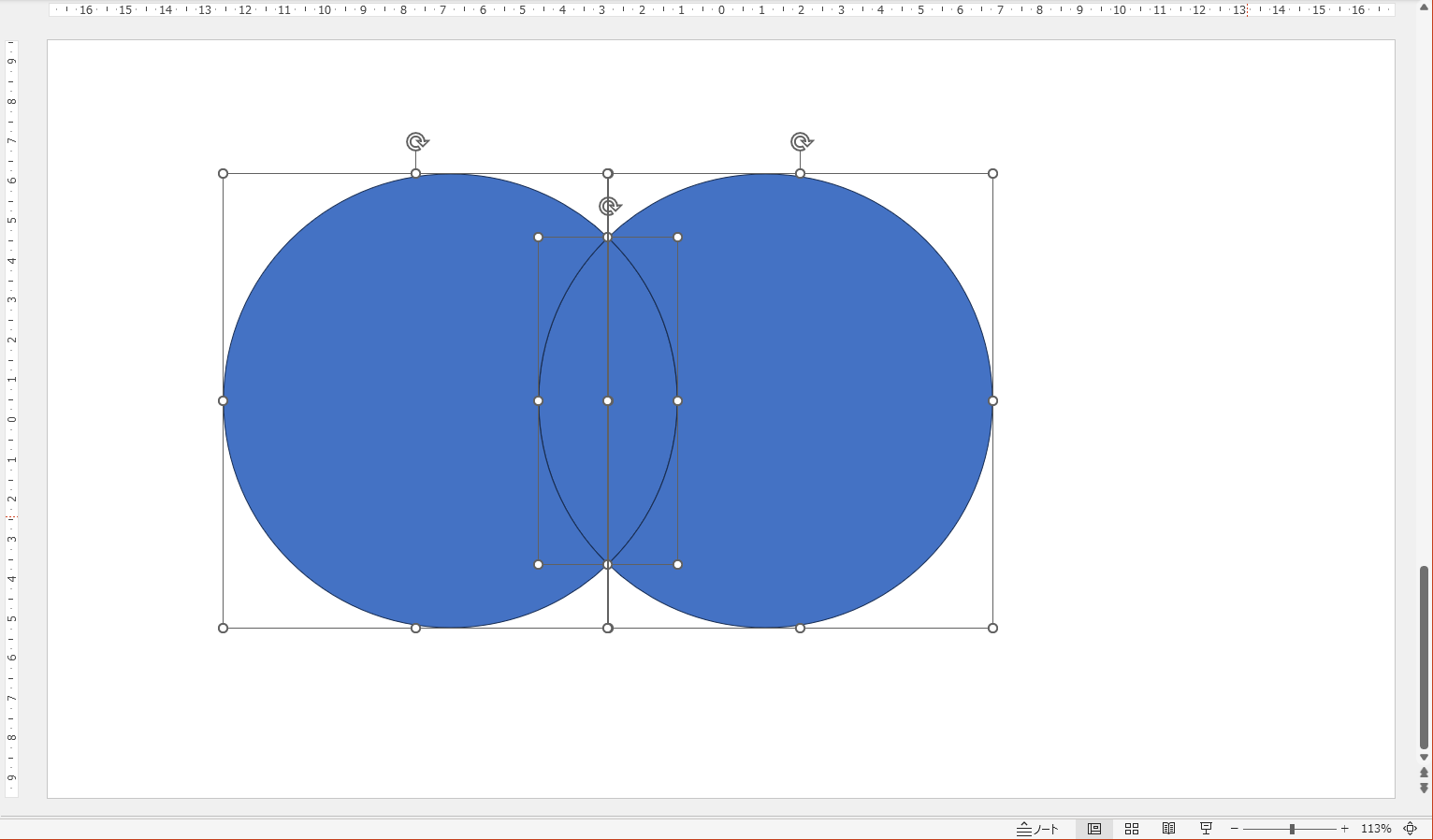Click right-middle handle of the right shape
This screenshot has height=840, width=1433.
pos(993,400)
